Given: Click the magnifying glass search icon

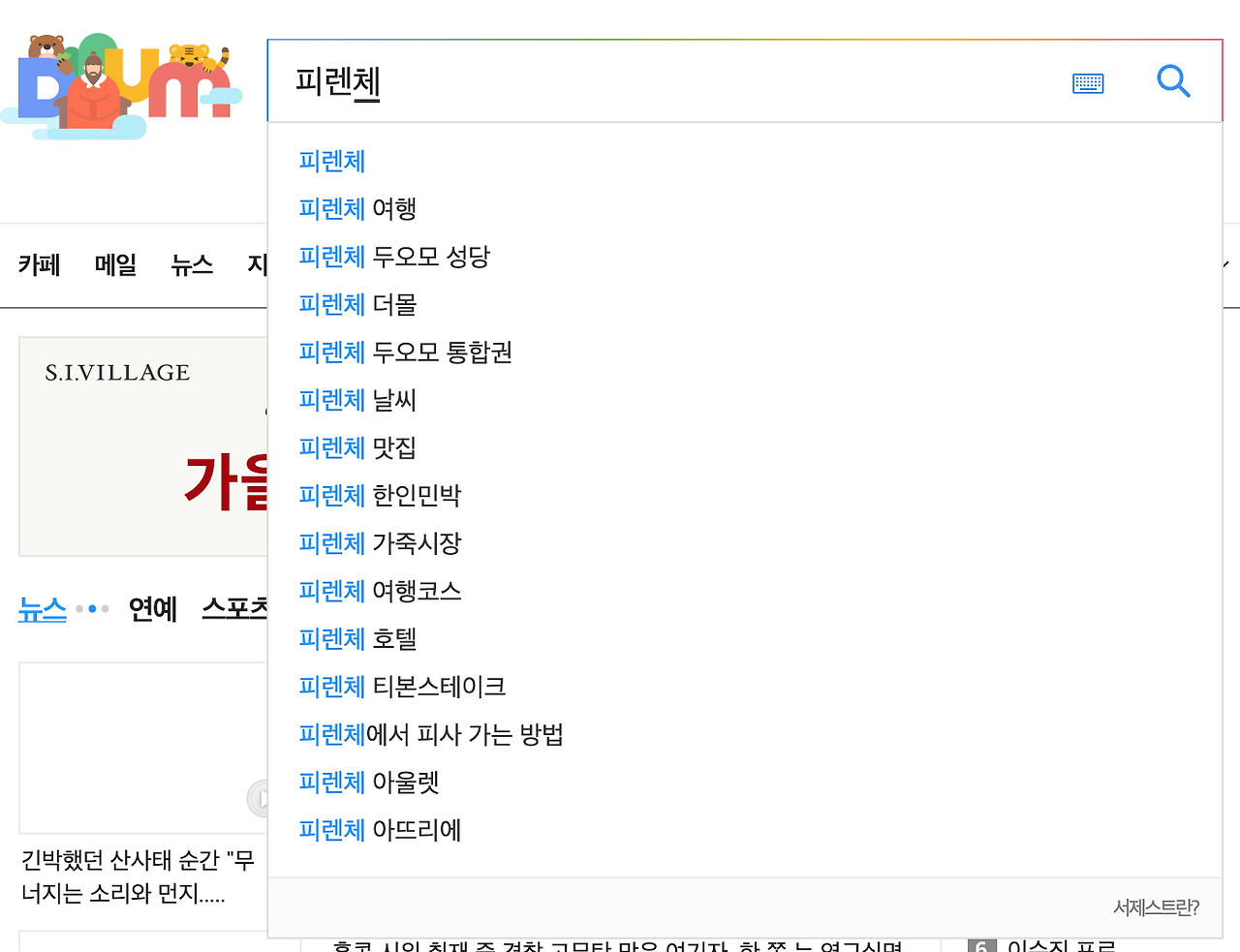Looking at the screenshot, I should (x=1173, y=81).
